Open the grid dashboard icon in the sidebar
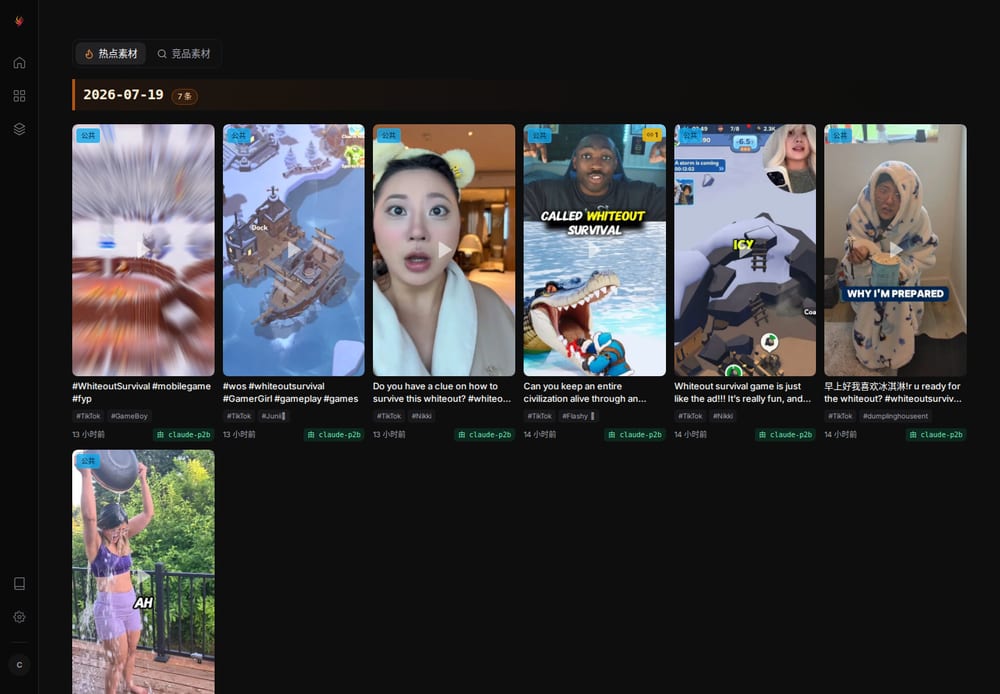The image size is (1000, 694). click(x=19, y=96)
